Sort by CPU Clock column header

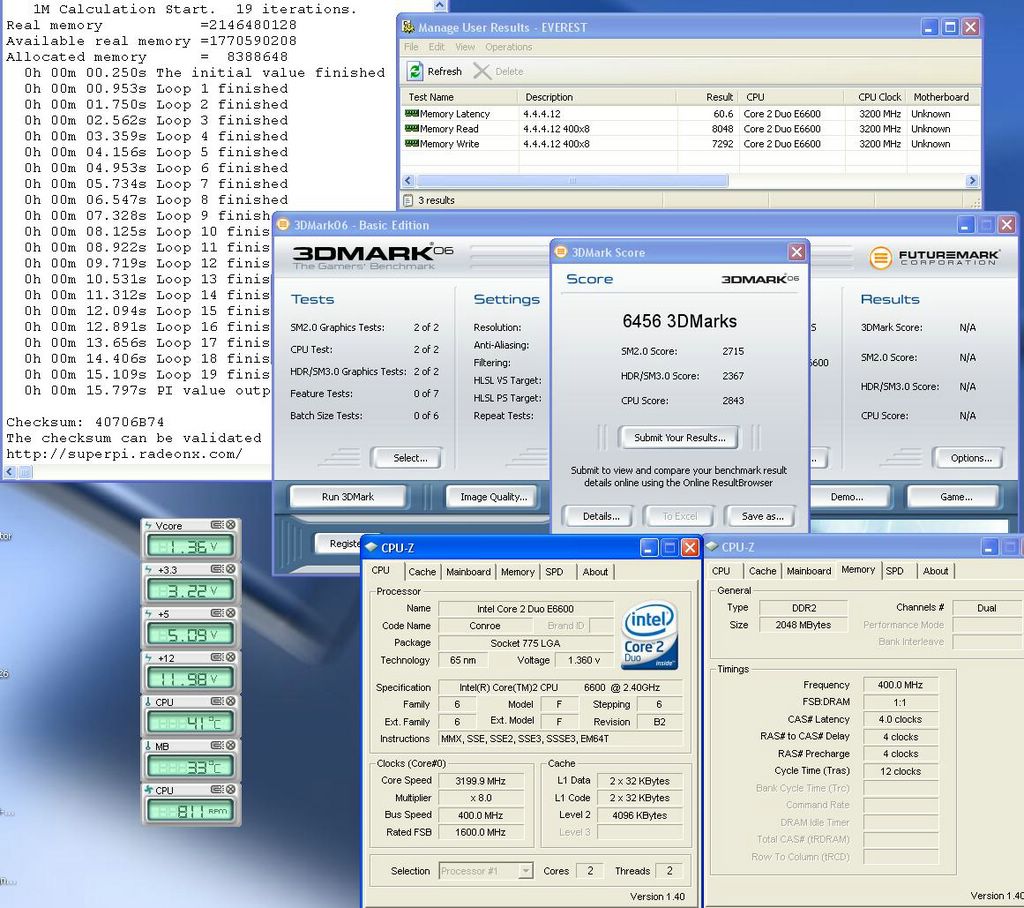click(x=875, y=97)
